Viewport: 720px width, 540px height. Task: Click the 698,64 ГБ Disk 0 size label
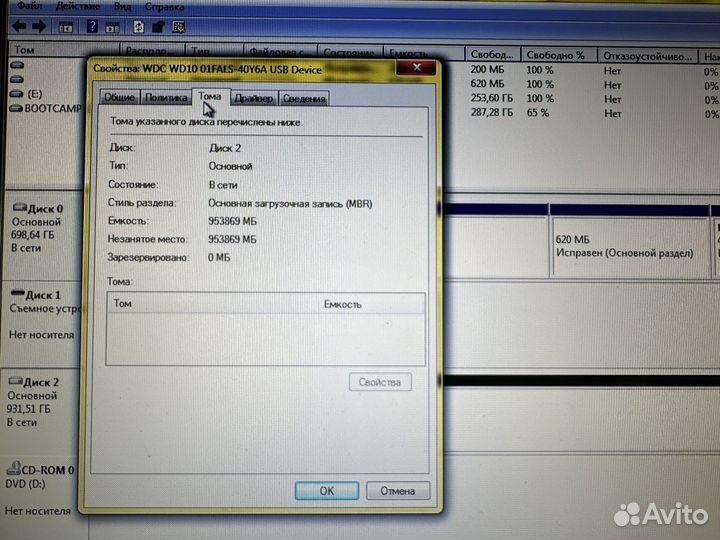click(33, 235)
